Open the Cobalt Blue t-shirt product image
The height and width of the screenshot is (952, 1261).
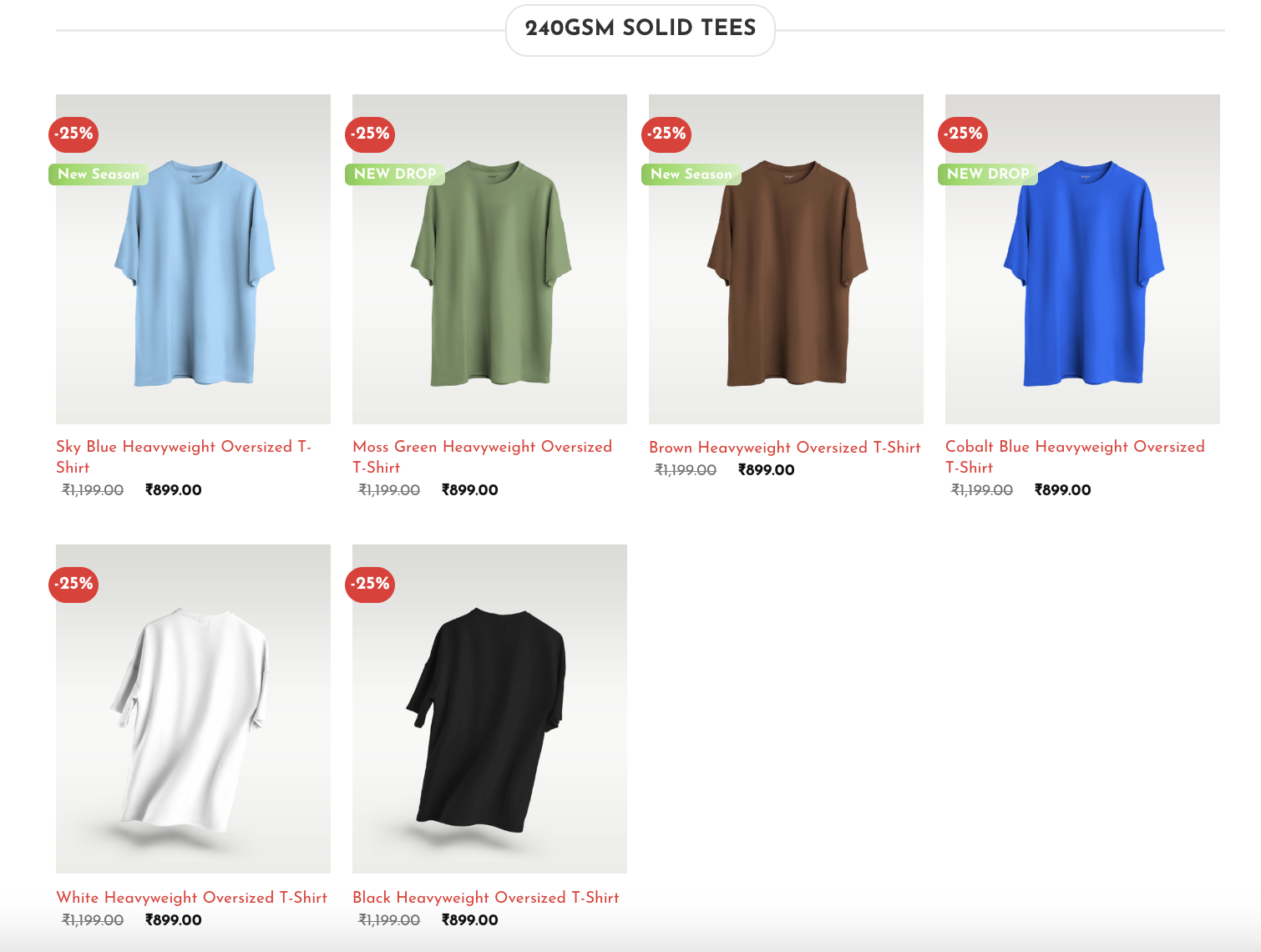pyautogui.click(x=1082, y=259)
